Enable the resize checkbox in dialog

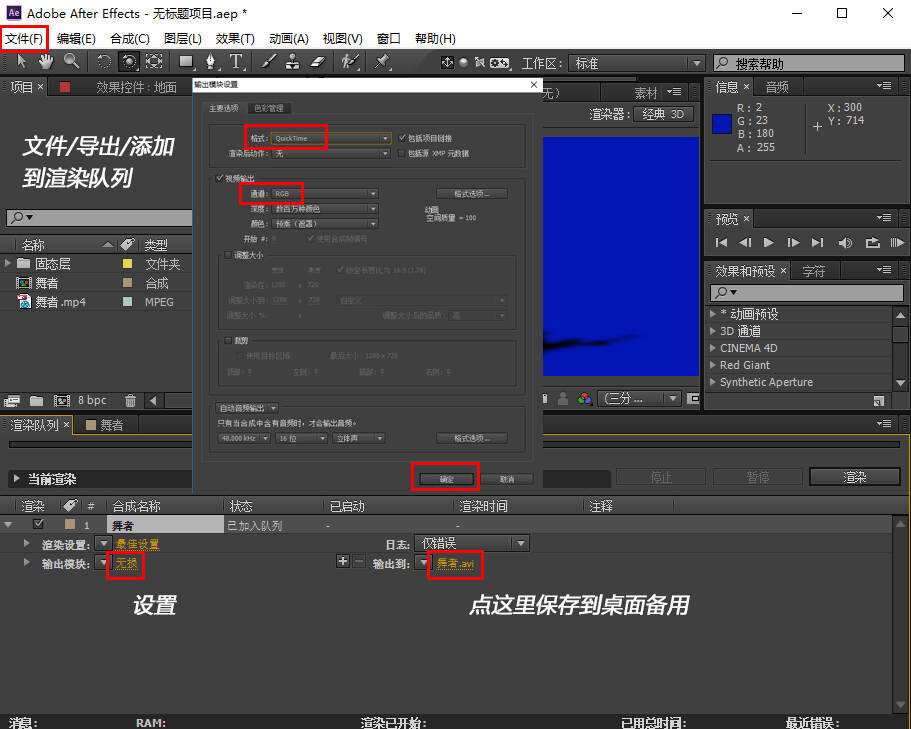click(228, 255)
